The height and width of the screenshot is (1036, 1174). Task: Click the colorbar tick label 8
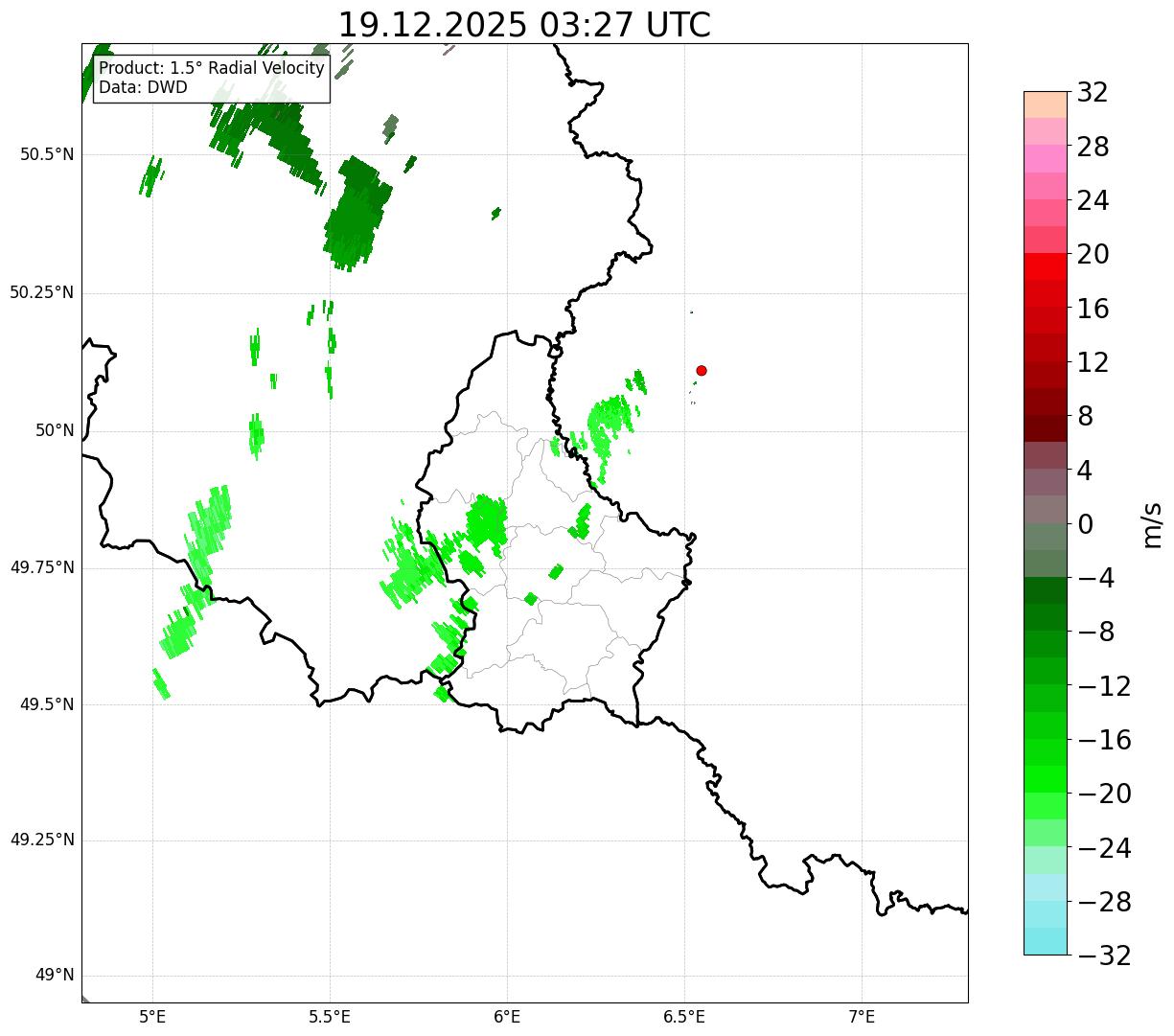pos(1085,417)
